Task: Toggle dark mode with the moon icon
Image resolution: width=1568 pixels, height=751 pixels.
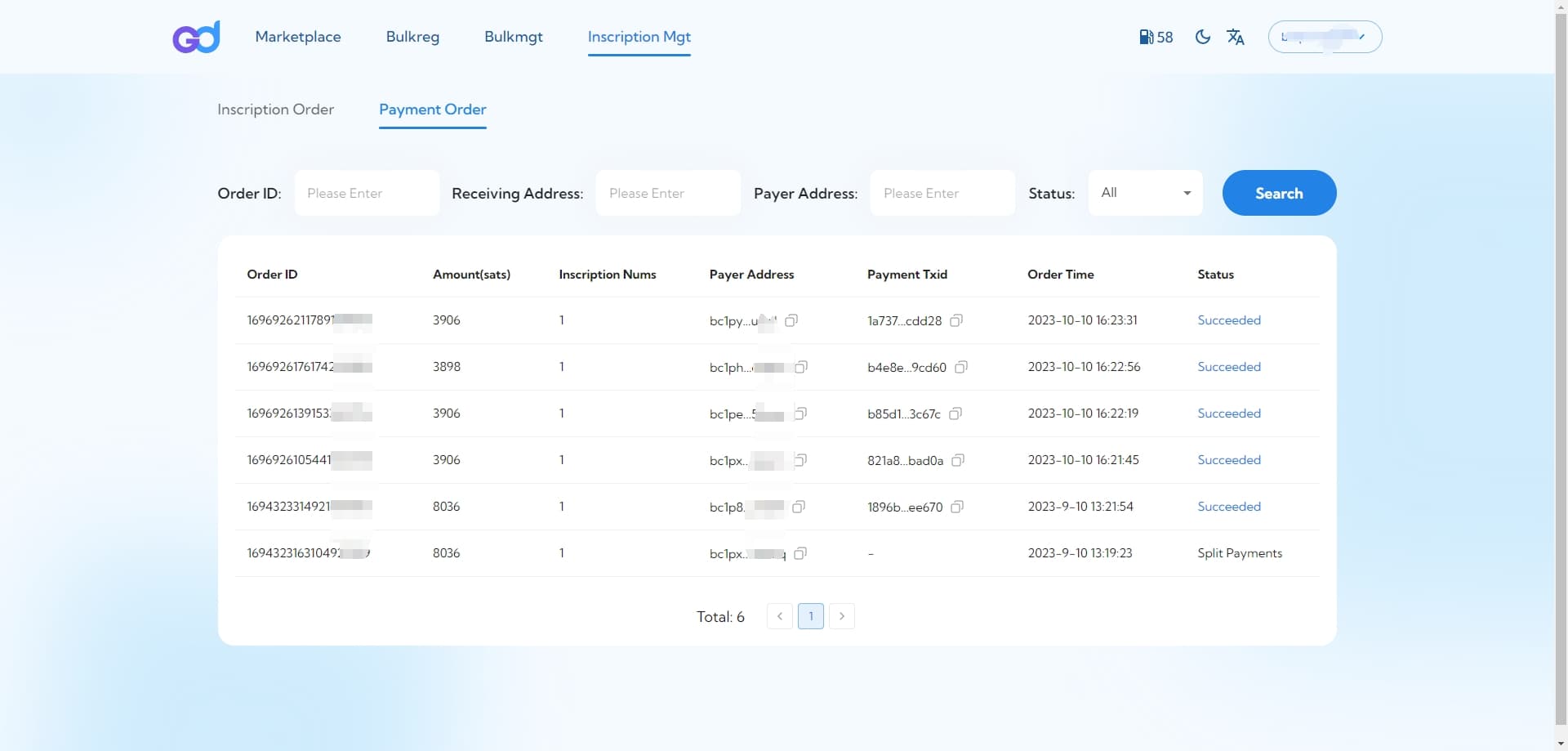Action: tap(1202, 37)
